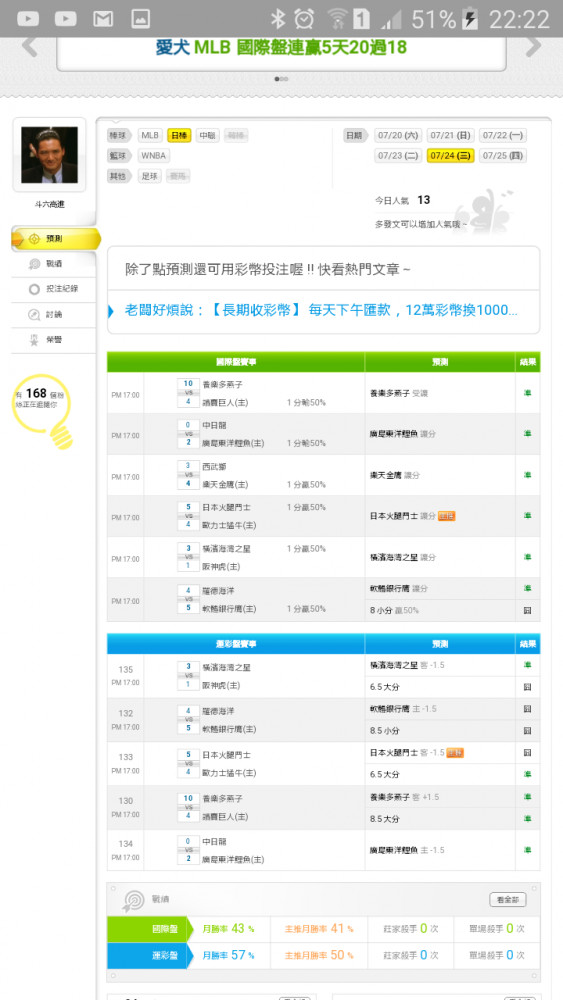Click the orange 主推 badge in 運彩盤 table
This screenshot has width=563, height=1000.
click(x=455, y=753)
